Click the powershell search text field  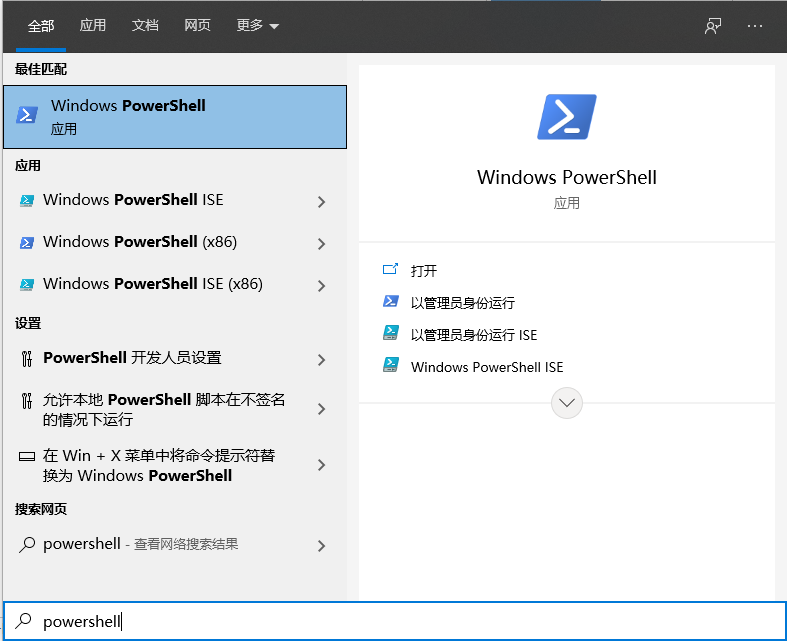(400, 621)
